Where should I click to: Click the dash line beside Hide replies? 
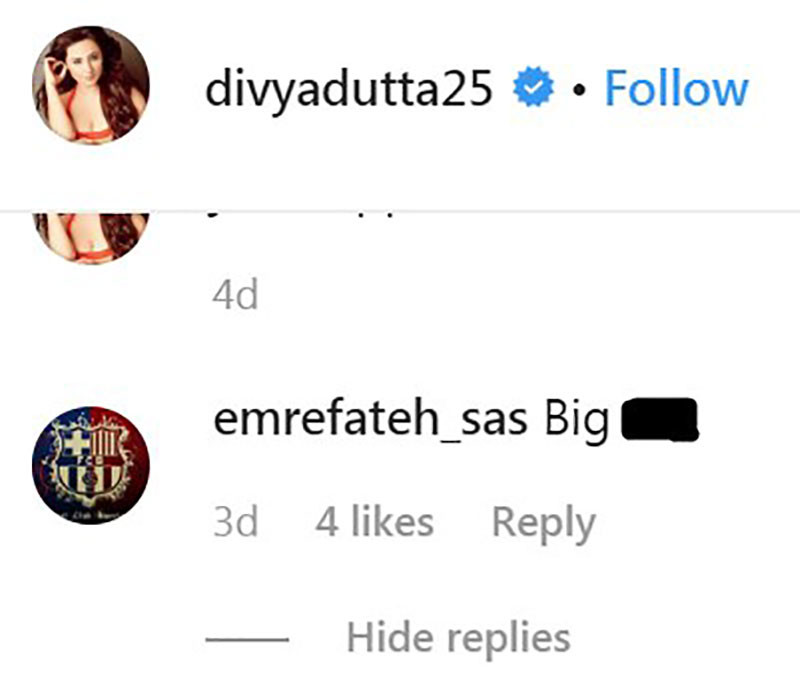click(x=247, y=639)
